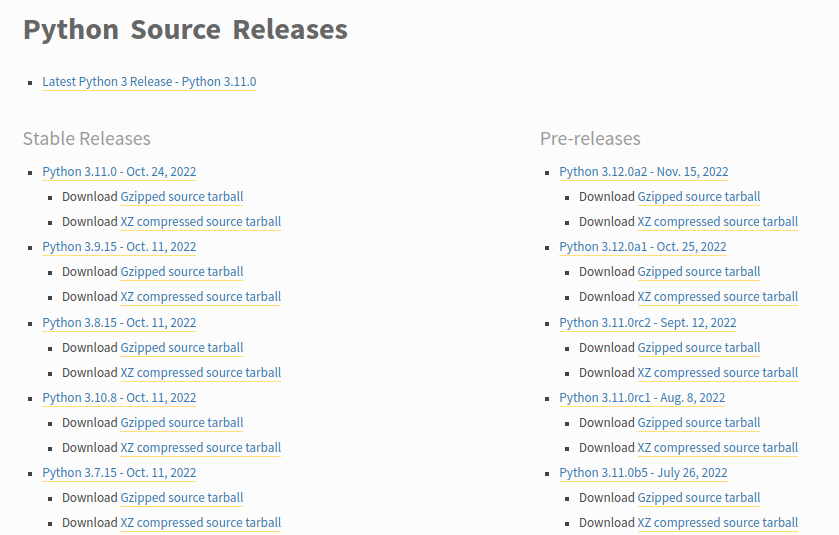The height and width of the screenshot is (535, 839).
Task: Download XZ compressed tarball for Python 3.12.0a2
Action: click(x=718, y=222)
